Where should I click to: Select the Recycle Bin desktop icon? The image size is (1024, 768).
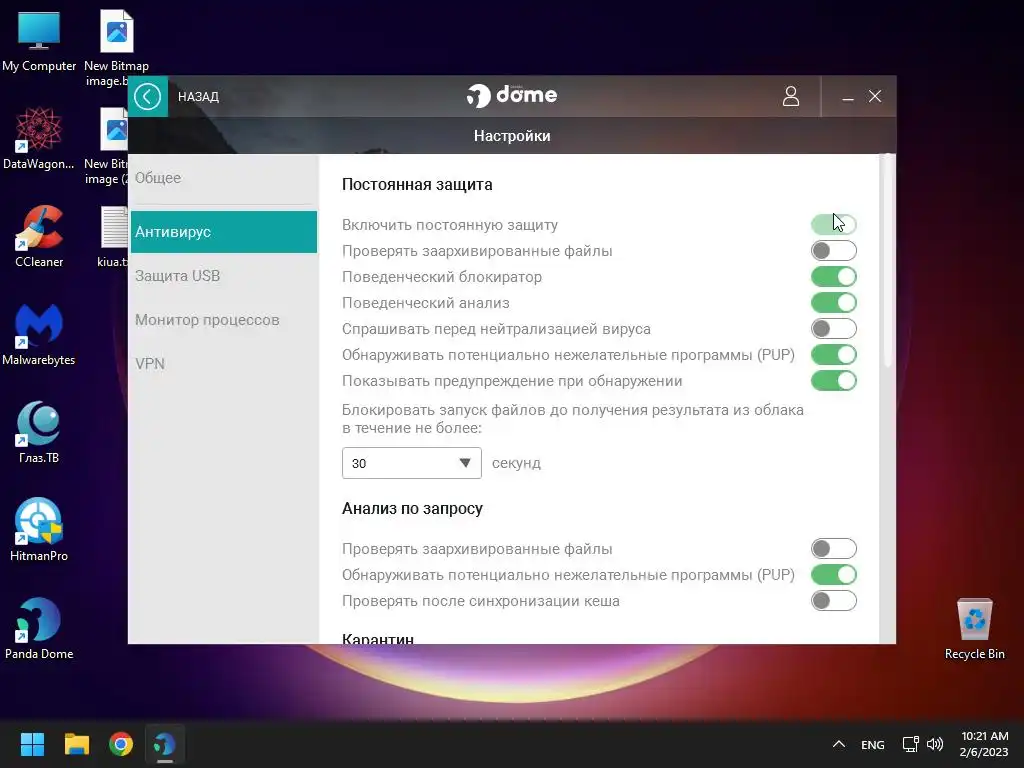[x=974, y=628]
